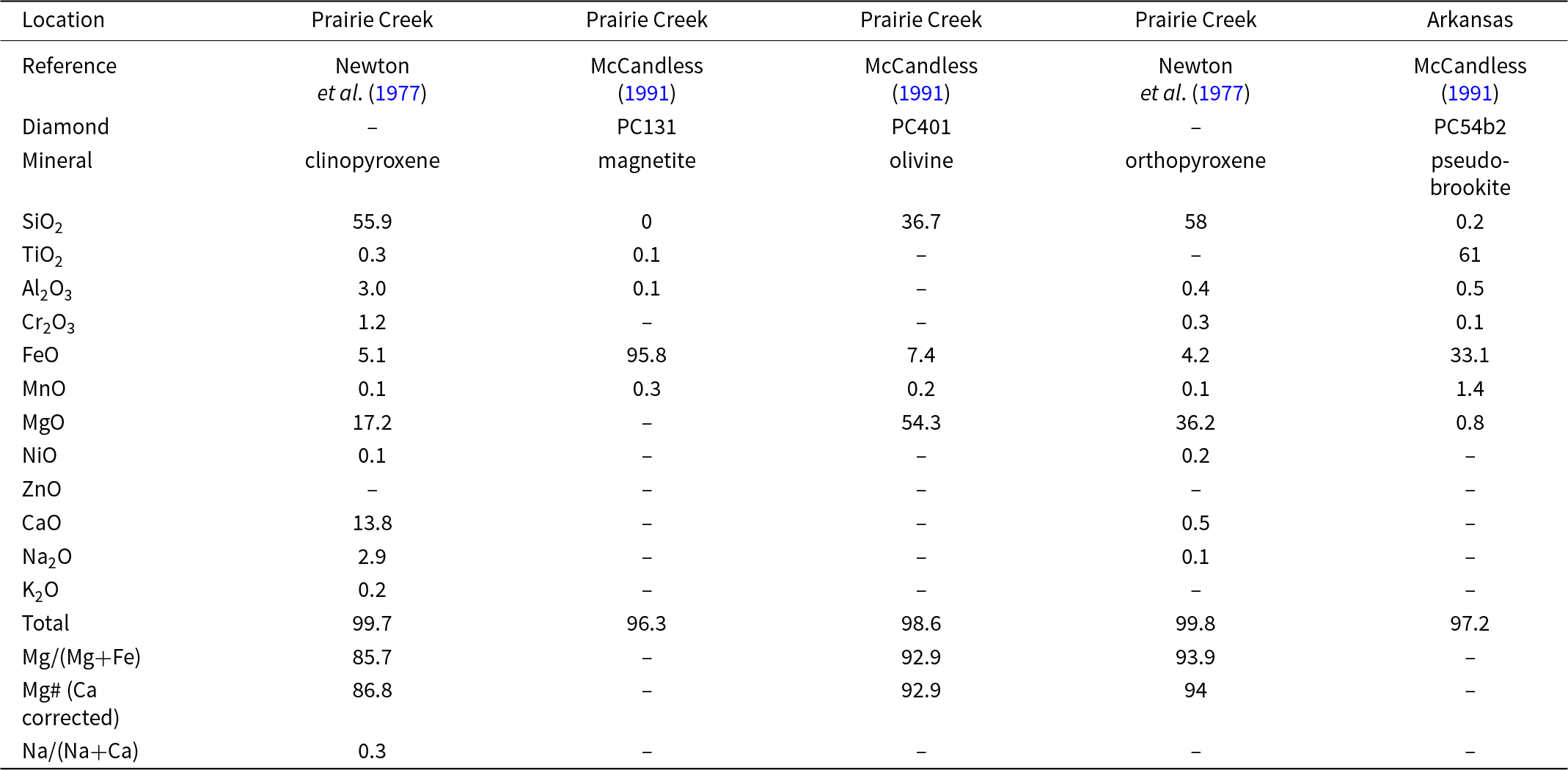The image size is (1568, 770).
Task: Select the olivine mineral cell
Action: coord(920,161)
